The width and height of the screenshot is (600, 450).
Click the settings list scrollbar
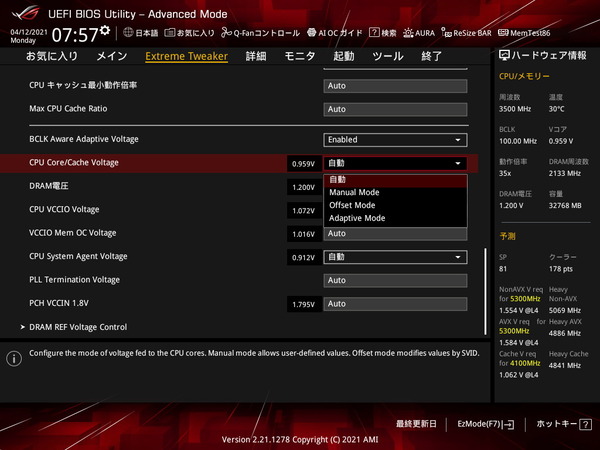point(485,292)
